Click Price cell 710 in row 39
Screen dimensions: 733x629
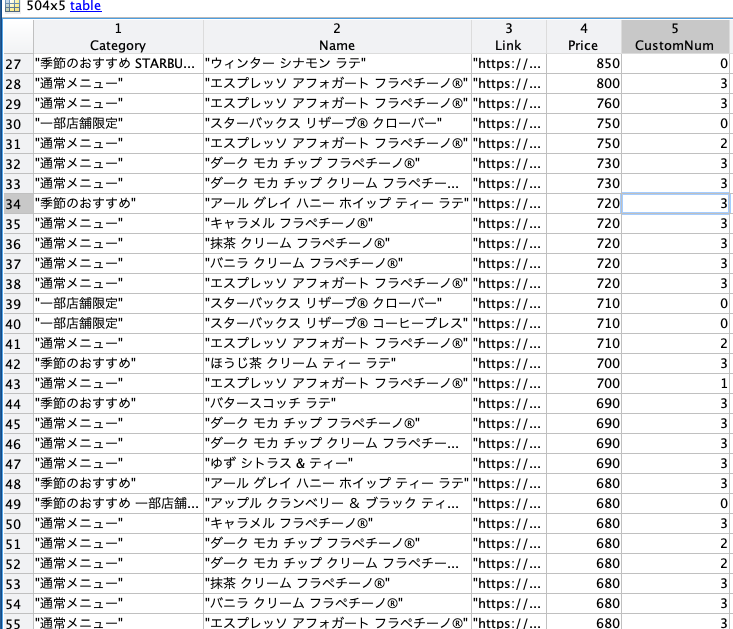point(583,304)
